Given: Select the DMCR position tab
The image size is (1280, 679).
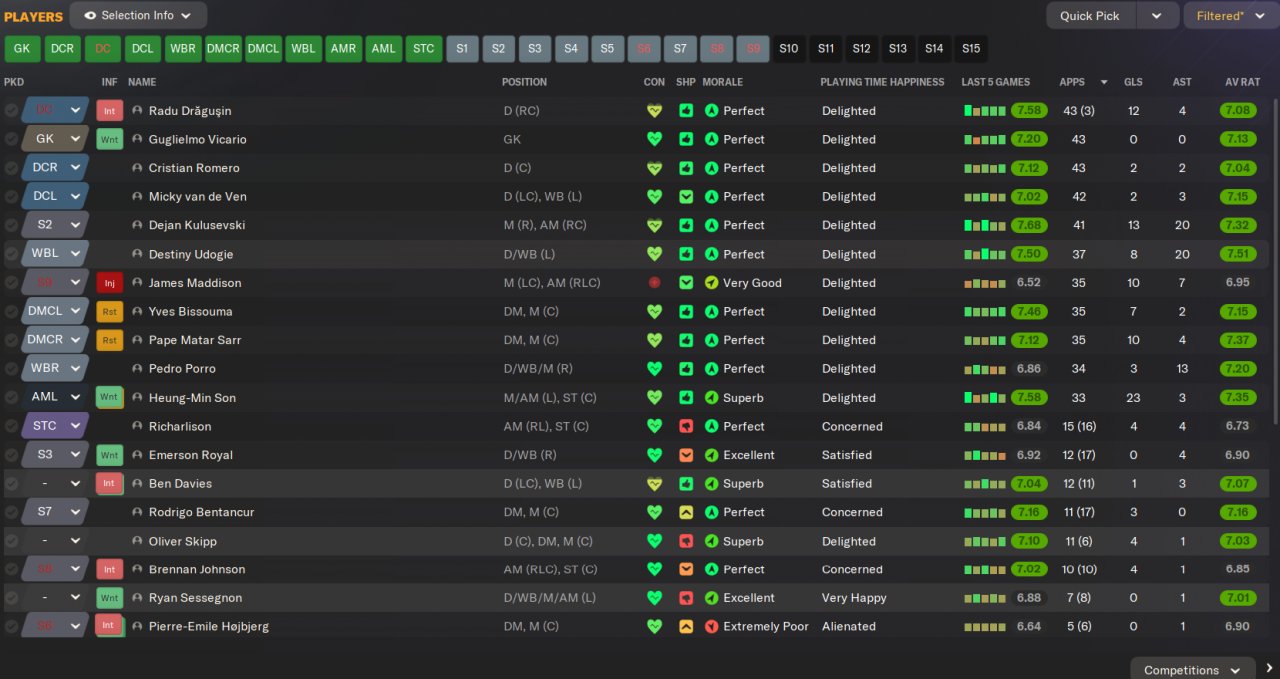Looking at the screenshot, I should [x=223, y=48].
